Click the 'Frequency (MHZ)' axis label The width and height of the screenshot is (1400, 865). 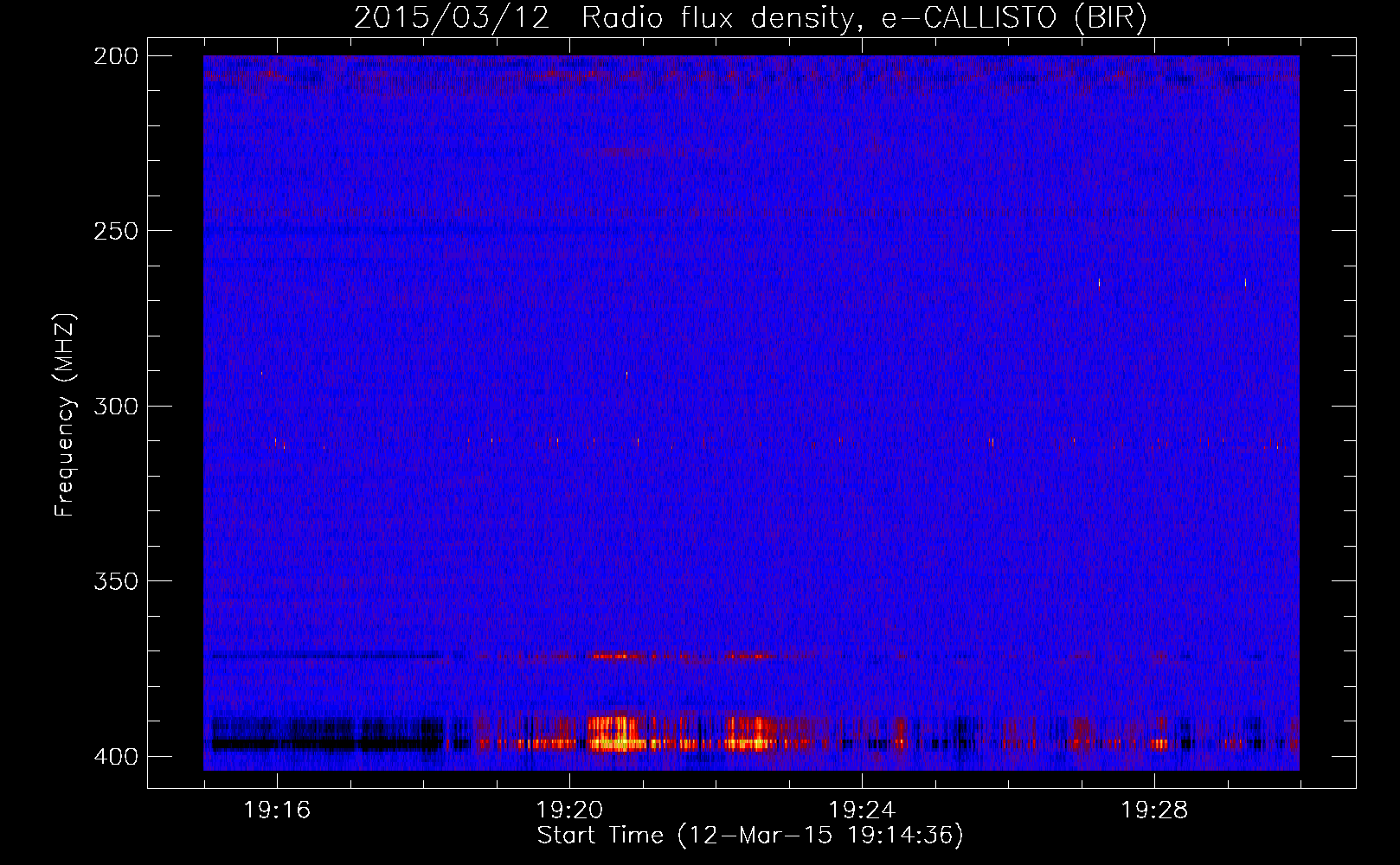click(x=65, y=415)
